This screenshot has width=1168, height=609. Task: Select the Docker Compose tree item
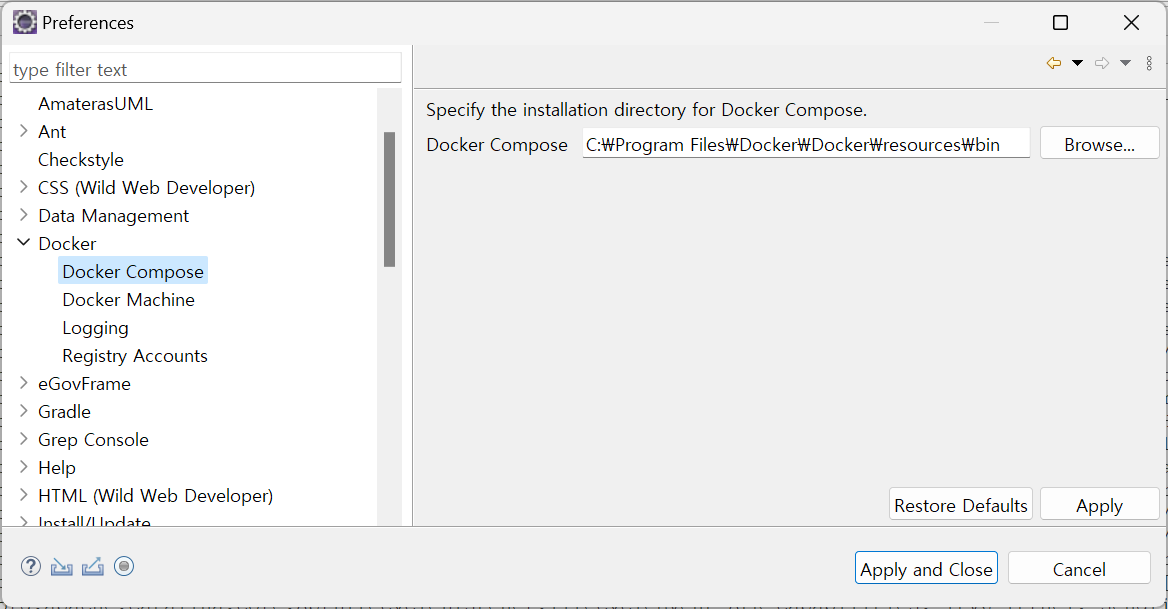point(133,270)
